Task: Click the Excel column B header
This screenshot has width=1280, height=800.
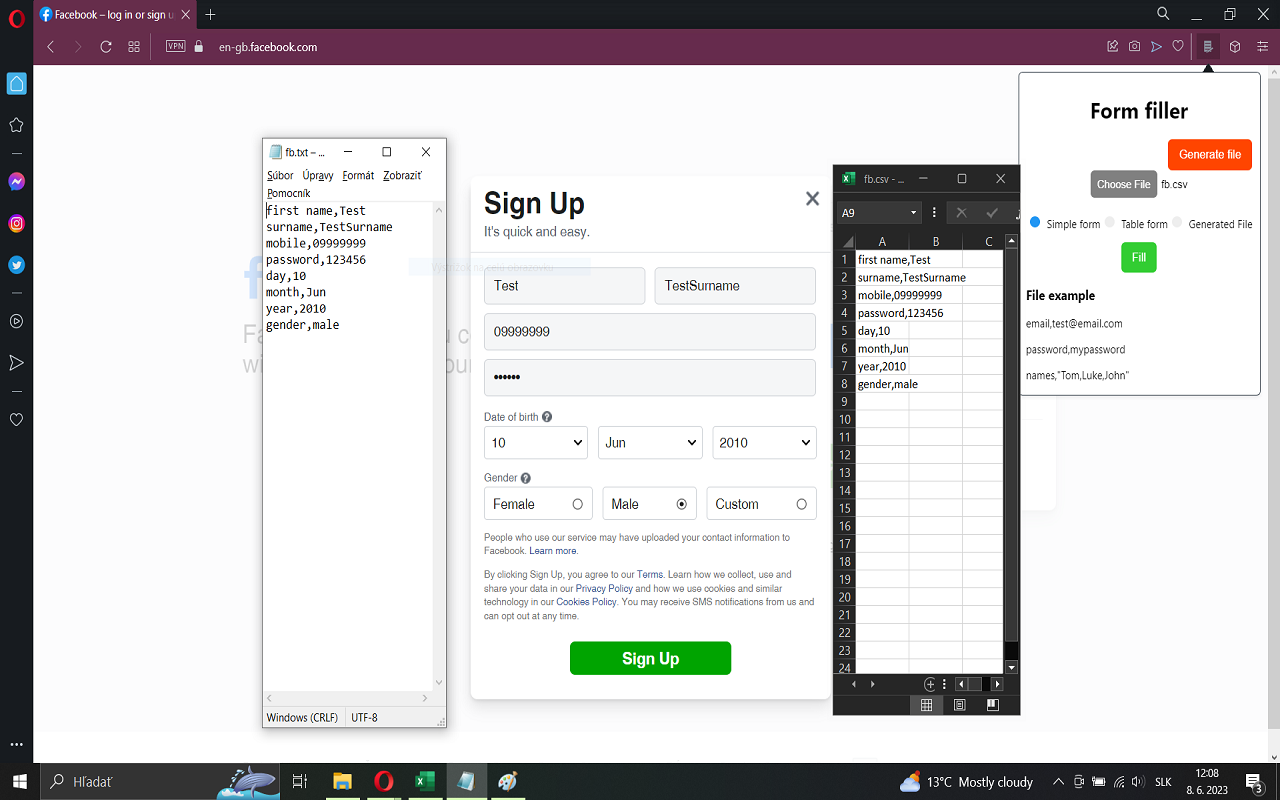Action: (x=935, y=241)
